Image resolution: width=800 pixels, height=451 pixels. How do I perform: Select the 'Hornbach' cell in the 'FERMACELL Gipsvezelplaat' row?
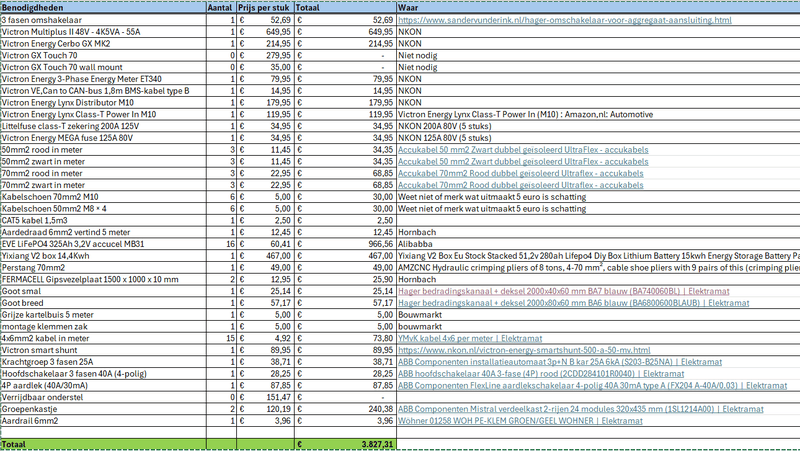coord(598,279)
